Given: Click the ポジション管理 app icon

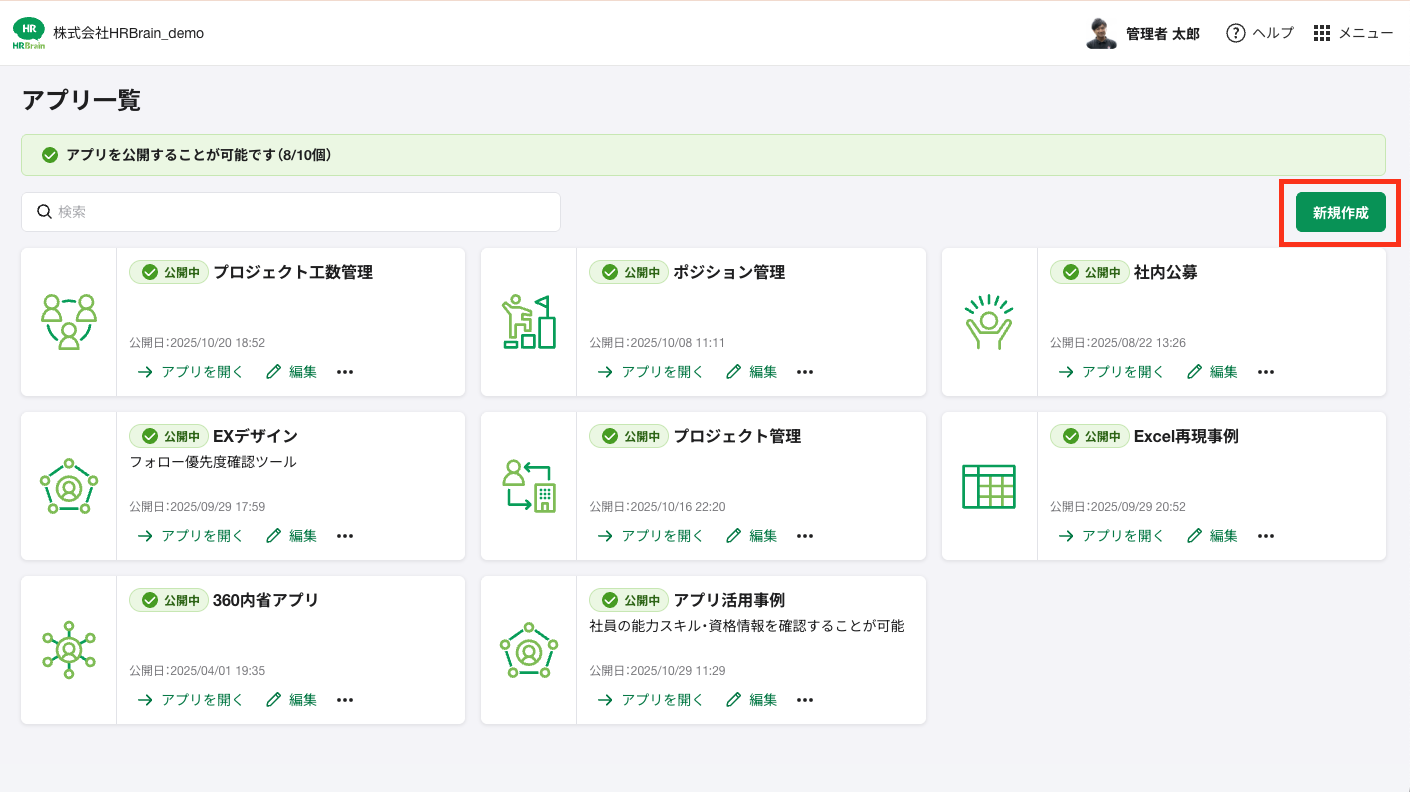Looking at the screenshot, I should point(529,322).
